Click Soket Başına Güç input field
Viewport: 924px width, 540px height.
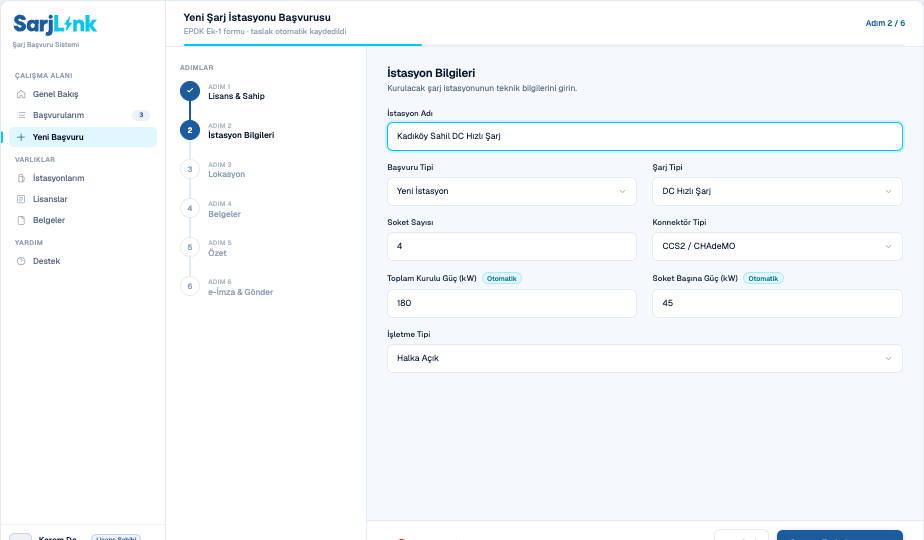point(777,303)
